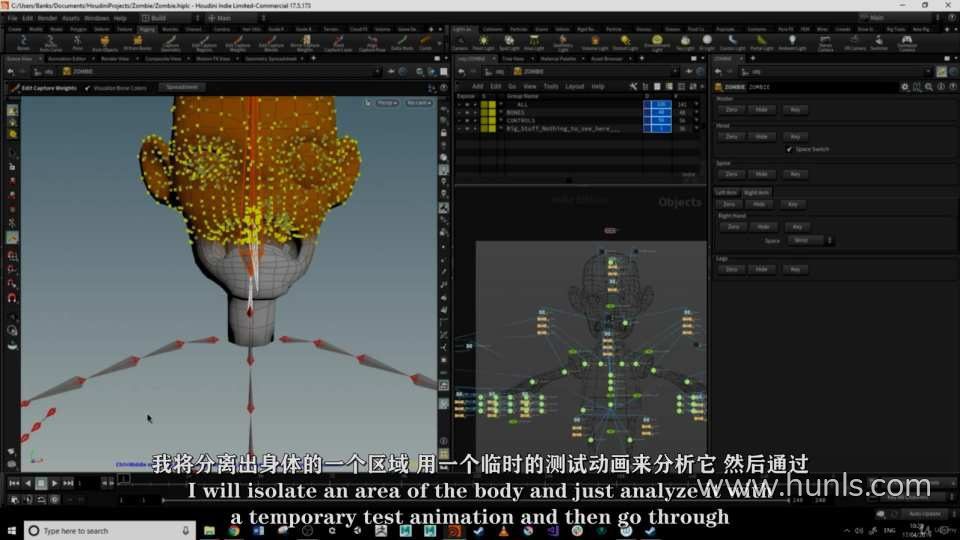
Task: Open the Render menu
Action: coord(47,18)
